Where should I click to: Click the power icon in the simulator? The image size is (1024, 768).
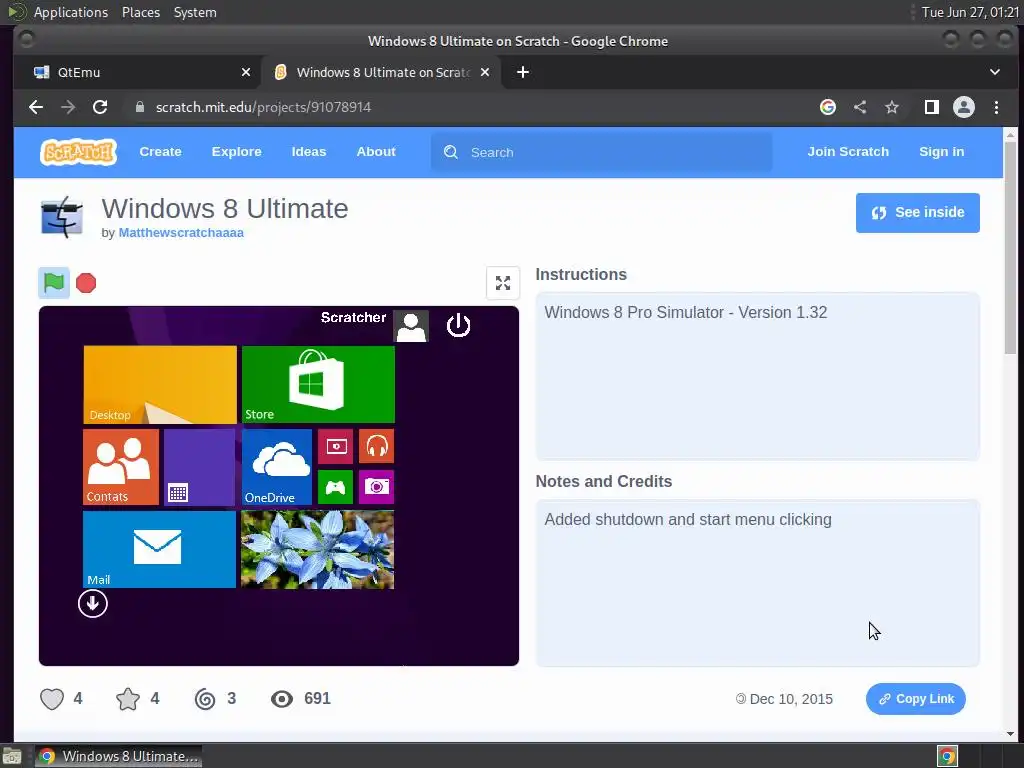(458, 325)
